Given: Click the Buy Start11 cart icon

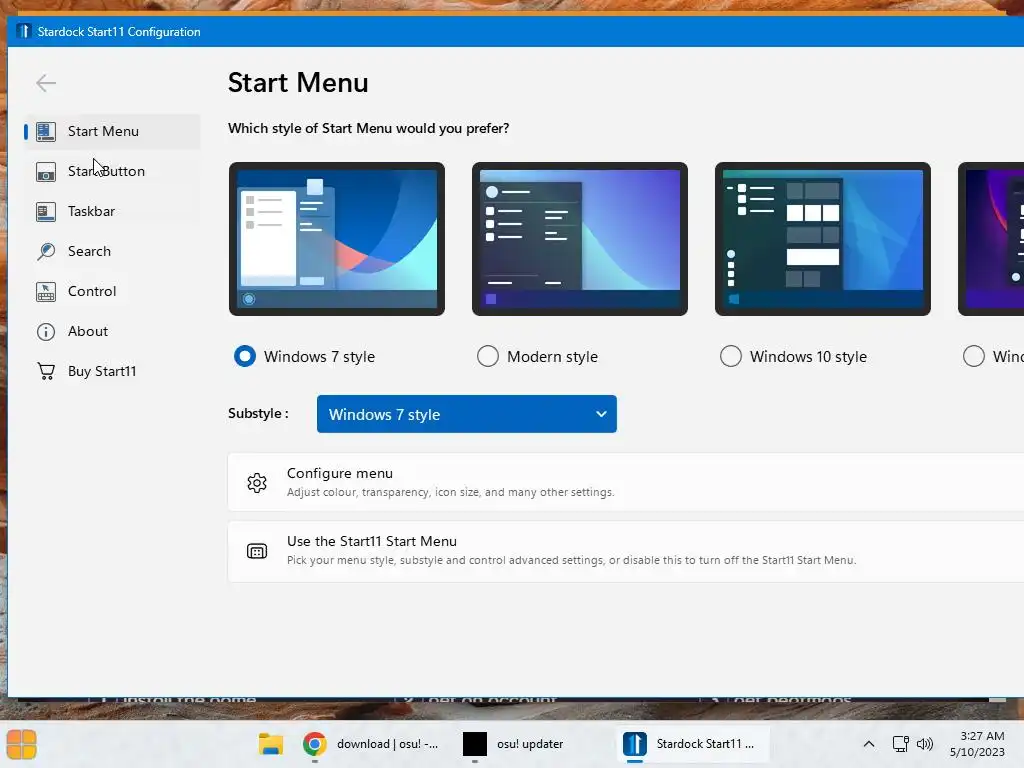Looking at the screenshot, I should click(x=46, y=372).
